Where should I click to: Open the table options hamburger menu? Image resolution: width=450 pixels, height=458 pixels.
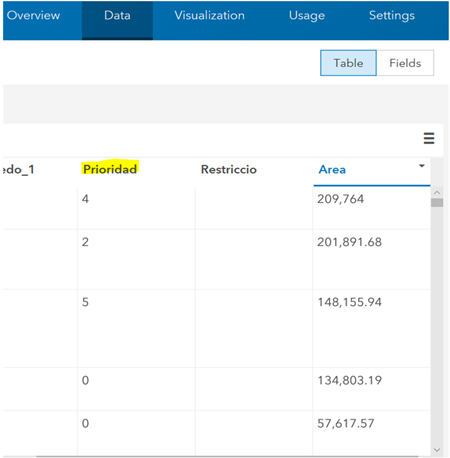tap(429, 138)
